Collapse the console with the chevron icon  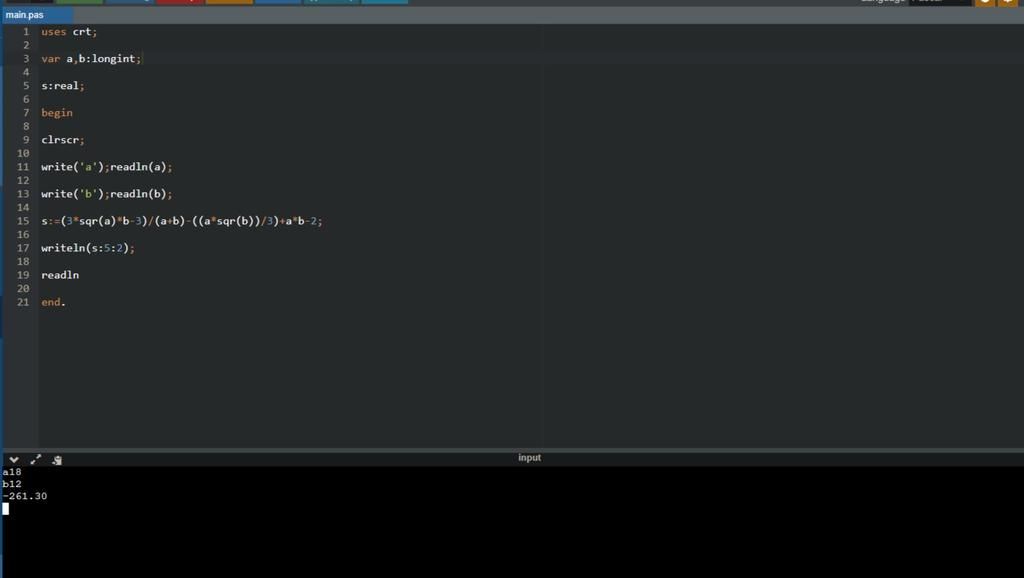(14, 460)
